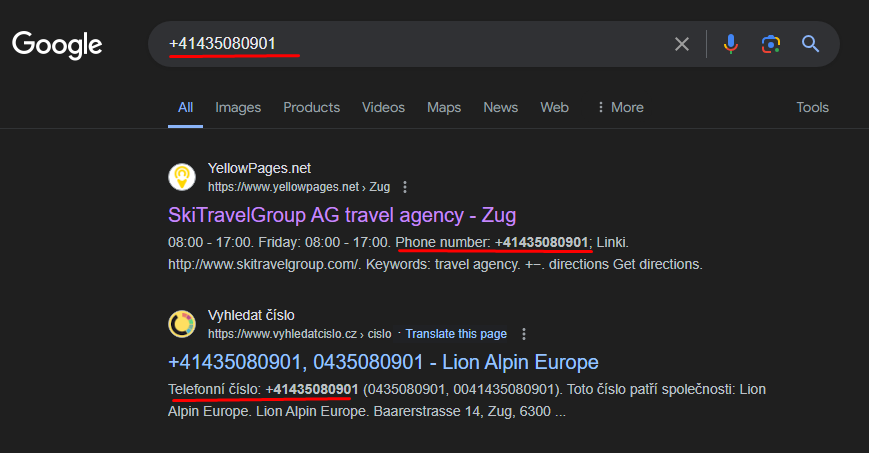Open the News tab
The height and width of the screenshot is (453, 869).
501,107
